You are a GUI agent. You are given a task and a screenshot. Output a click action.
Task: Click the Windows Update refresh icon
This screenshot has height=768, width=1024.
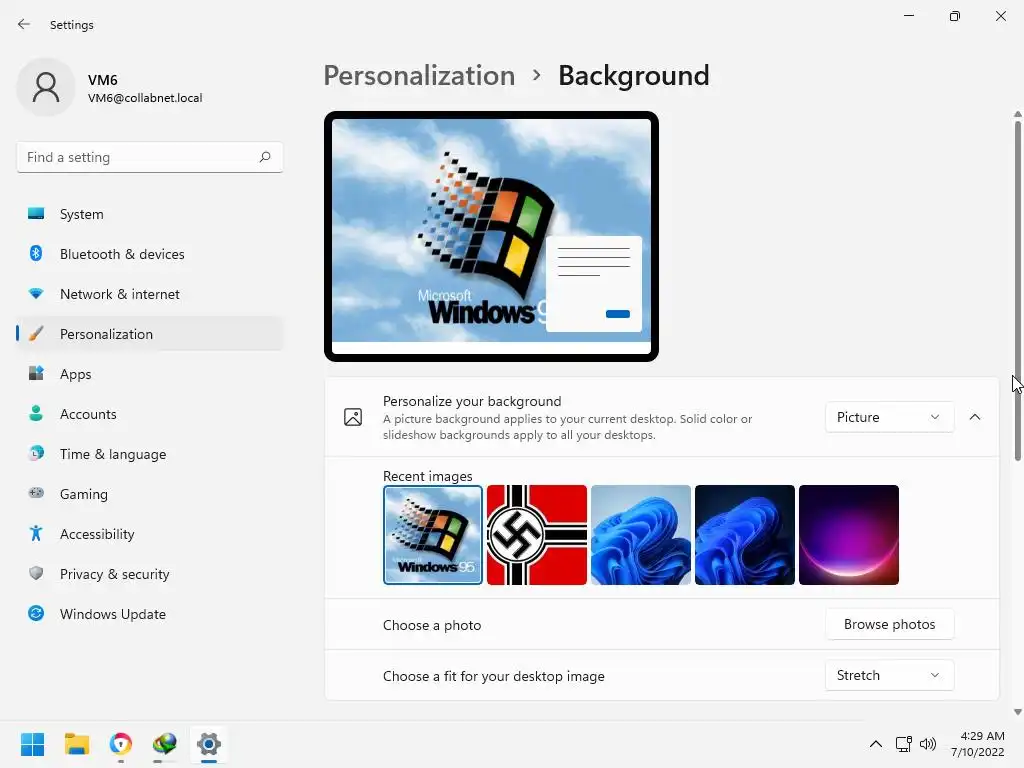36,613
